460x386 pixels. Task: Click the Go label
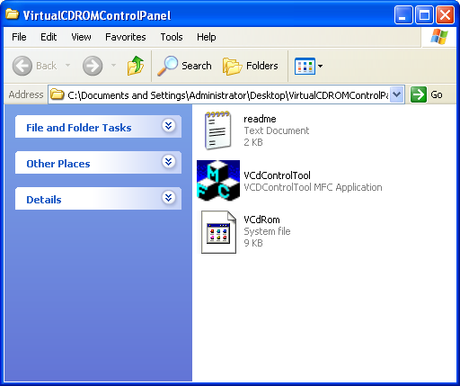pyautogui.click(x=436, y=95)
